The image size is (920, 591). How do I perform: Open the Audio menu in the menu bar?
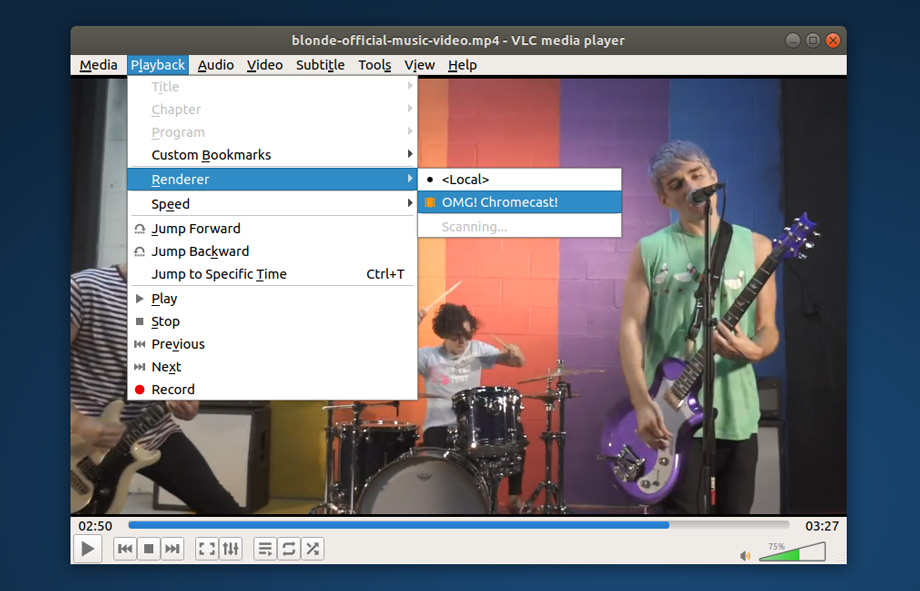pos(215,65)
